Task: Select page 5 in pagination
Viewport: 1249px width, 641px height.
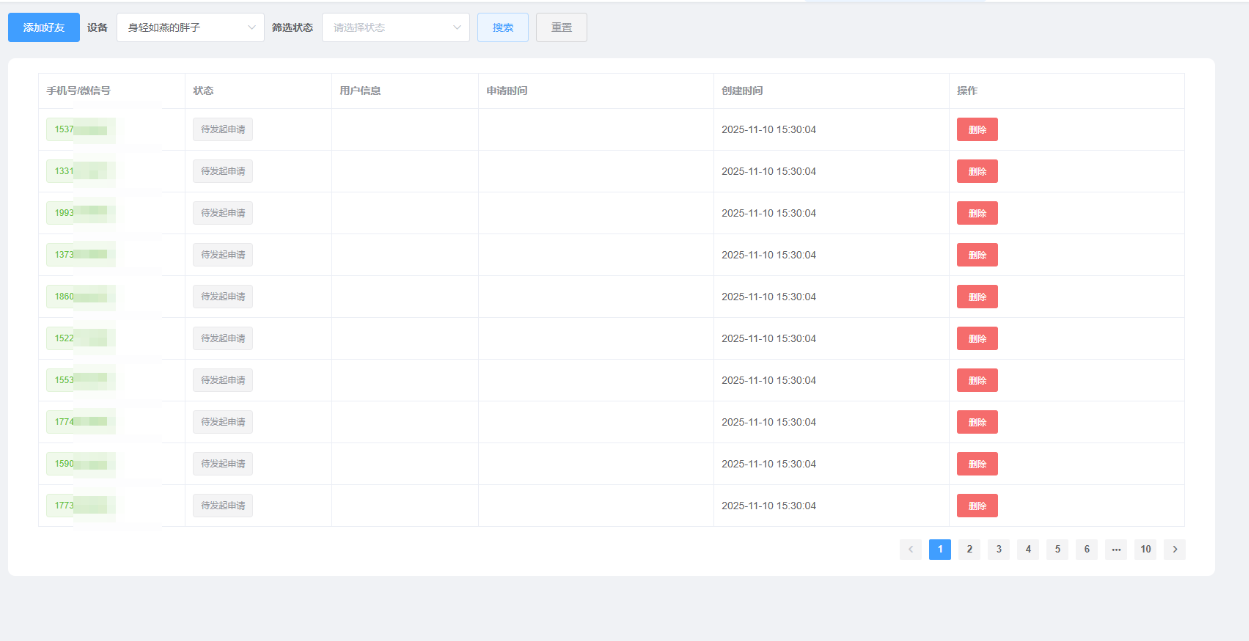Action: click(x=1057, y=549)
